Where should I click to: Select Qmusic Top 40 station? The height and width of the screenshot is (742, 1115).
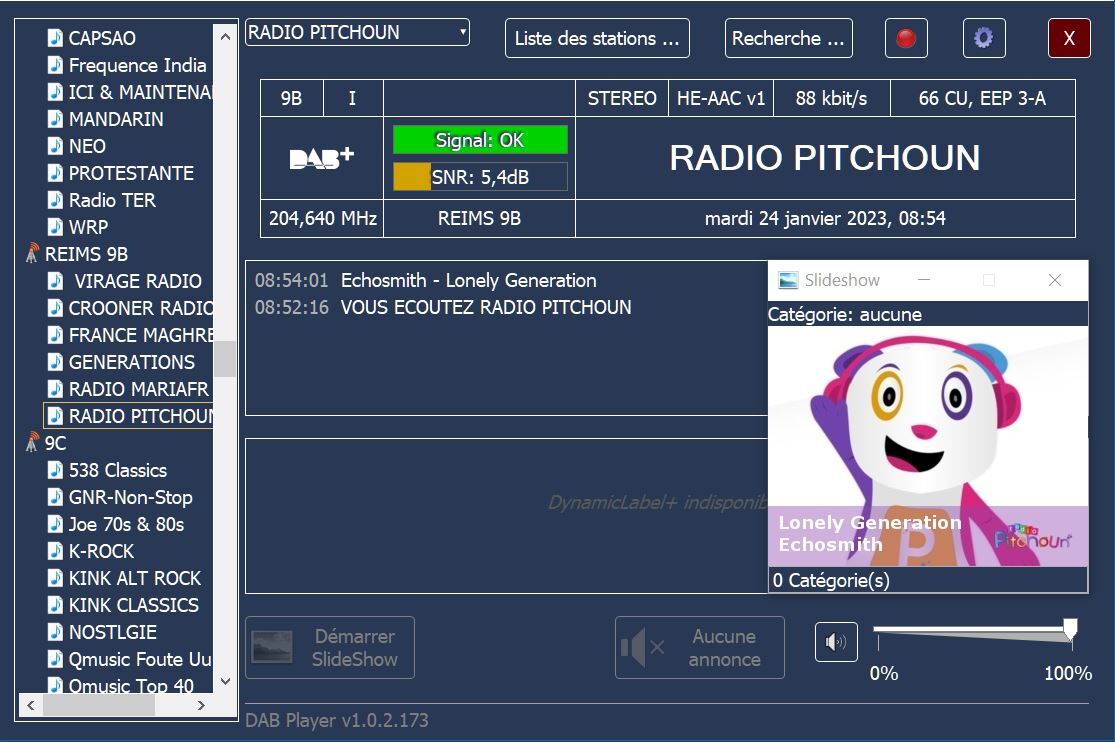(131, 686)
